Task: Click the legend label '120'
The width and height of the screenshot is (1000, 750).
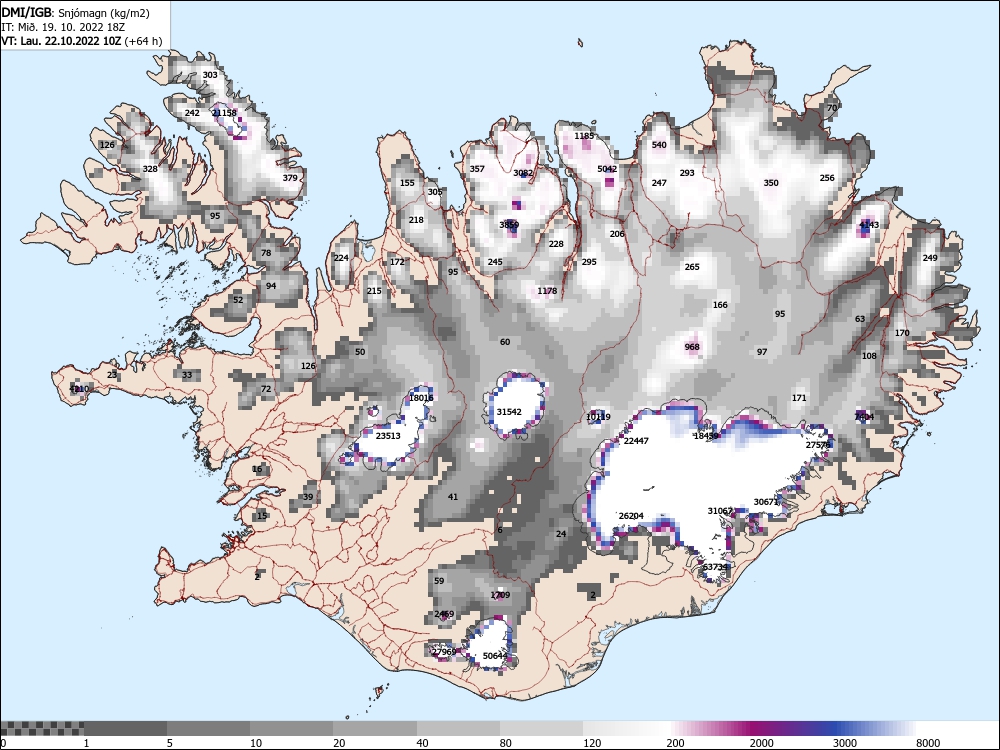Action: (592, 743)
